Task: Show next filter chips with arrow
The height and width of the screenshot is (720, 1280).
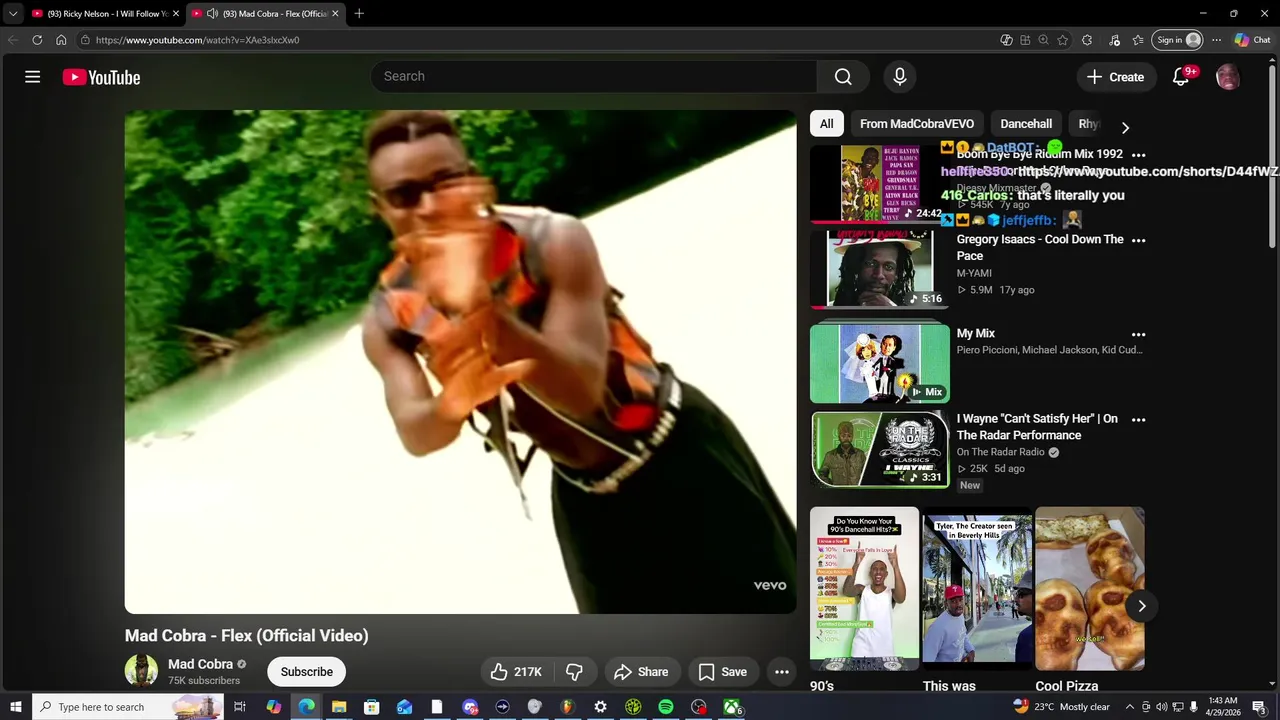Action: [1125, 127]
